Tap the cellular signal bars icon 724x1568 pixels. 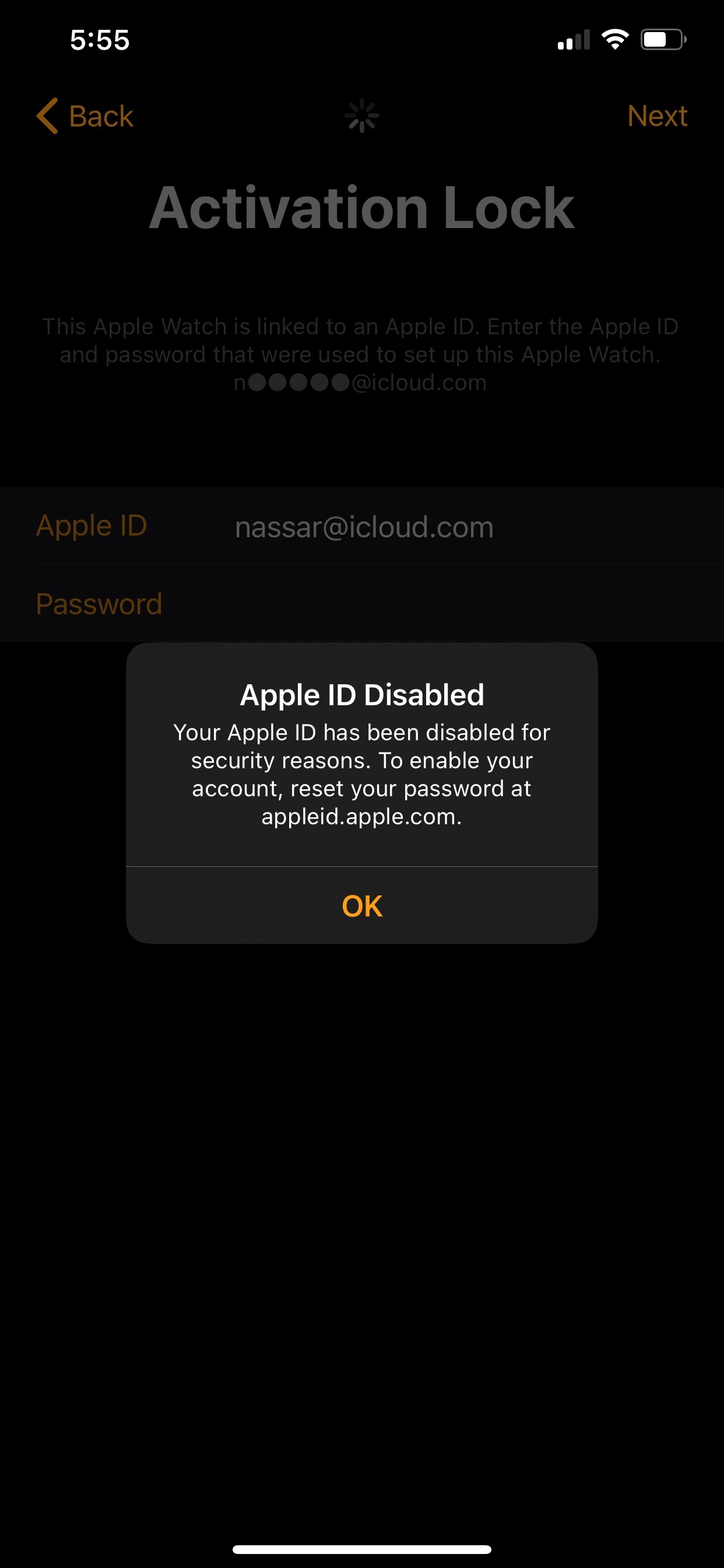[574, 40]
